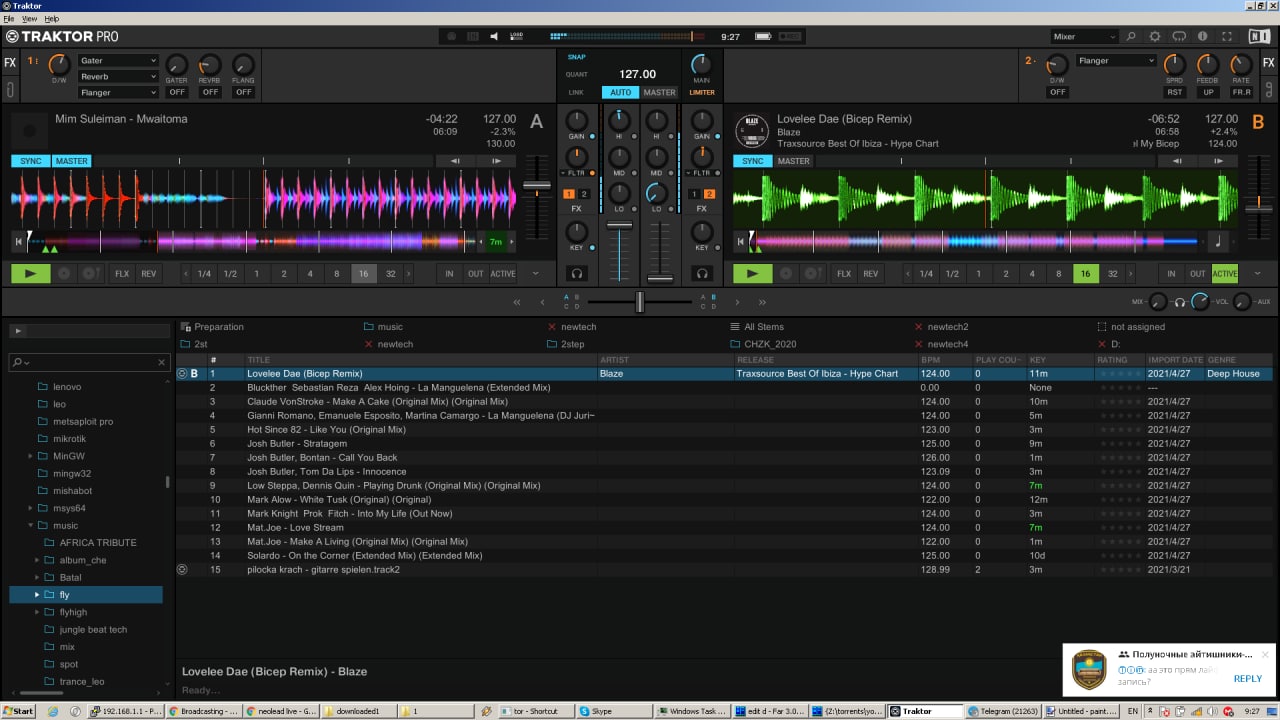
Task: Click the loop recorder icon below left FX
Action: tap(10, 90)
